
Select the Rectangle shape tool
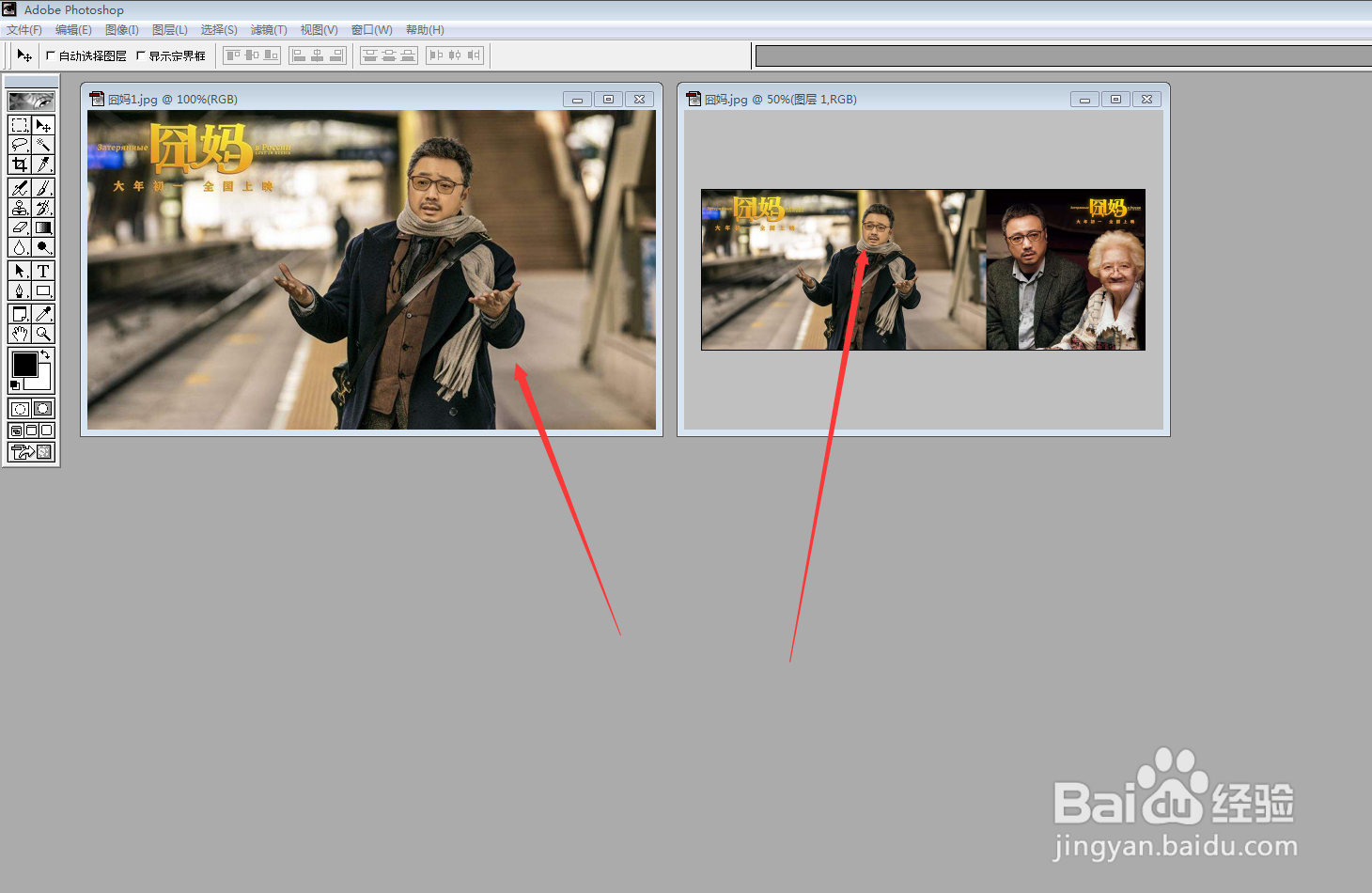(43, 290)
